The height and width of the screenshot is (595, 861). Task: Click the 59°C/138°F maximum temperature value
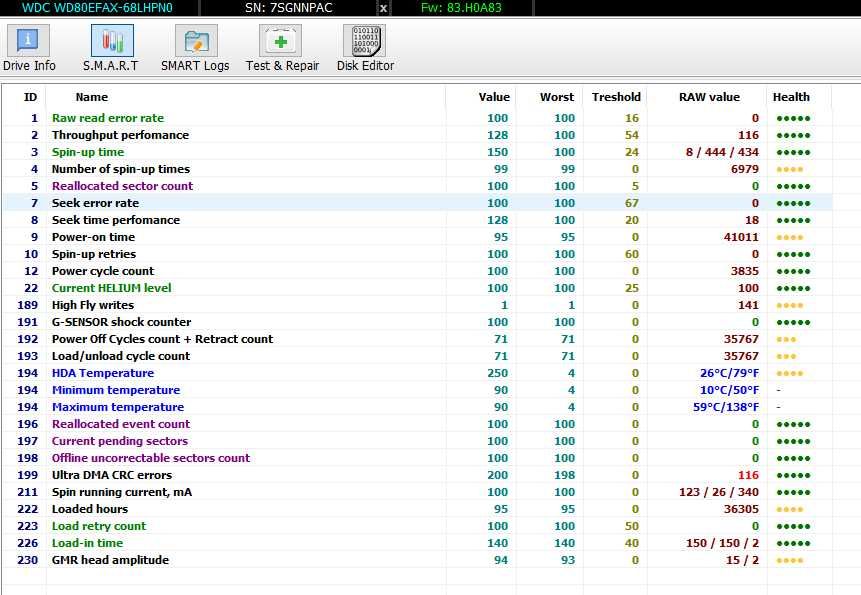point(726,407)
